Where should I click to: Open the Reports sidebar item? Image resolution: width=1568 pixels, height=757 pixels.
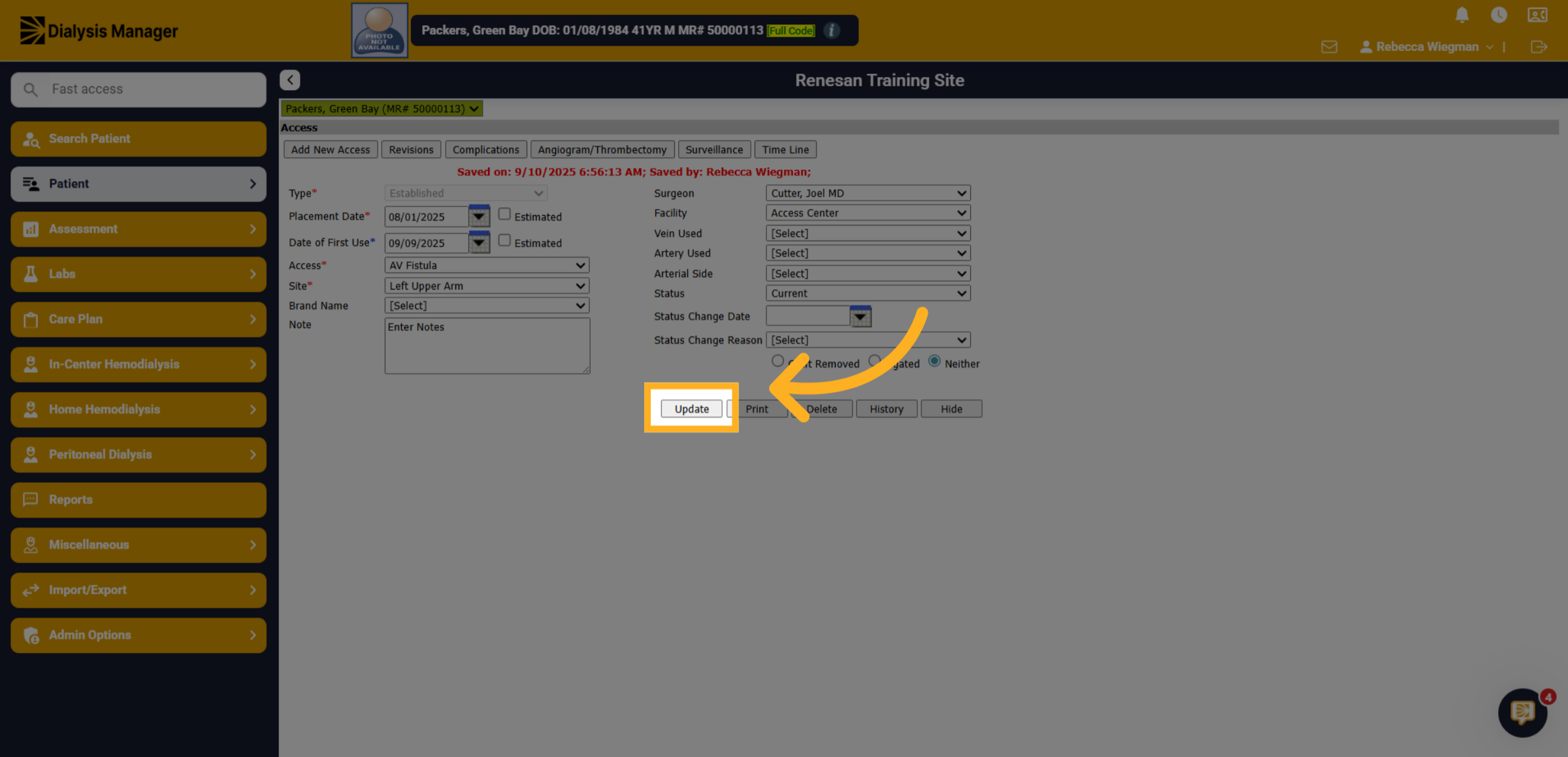tap(139, 500)
